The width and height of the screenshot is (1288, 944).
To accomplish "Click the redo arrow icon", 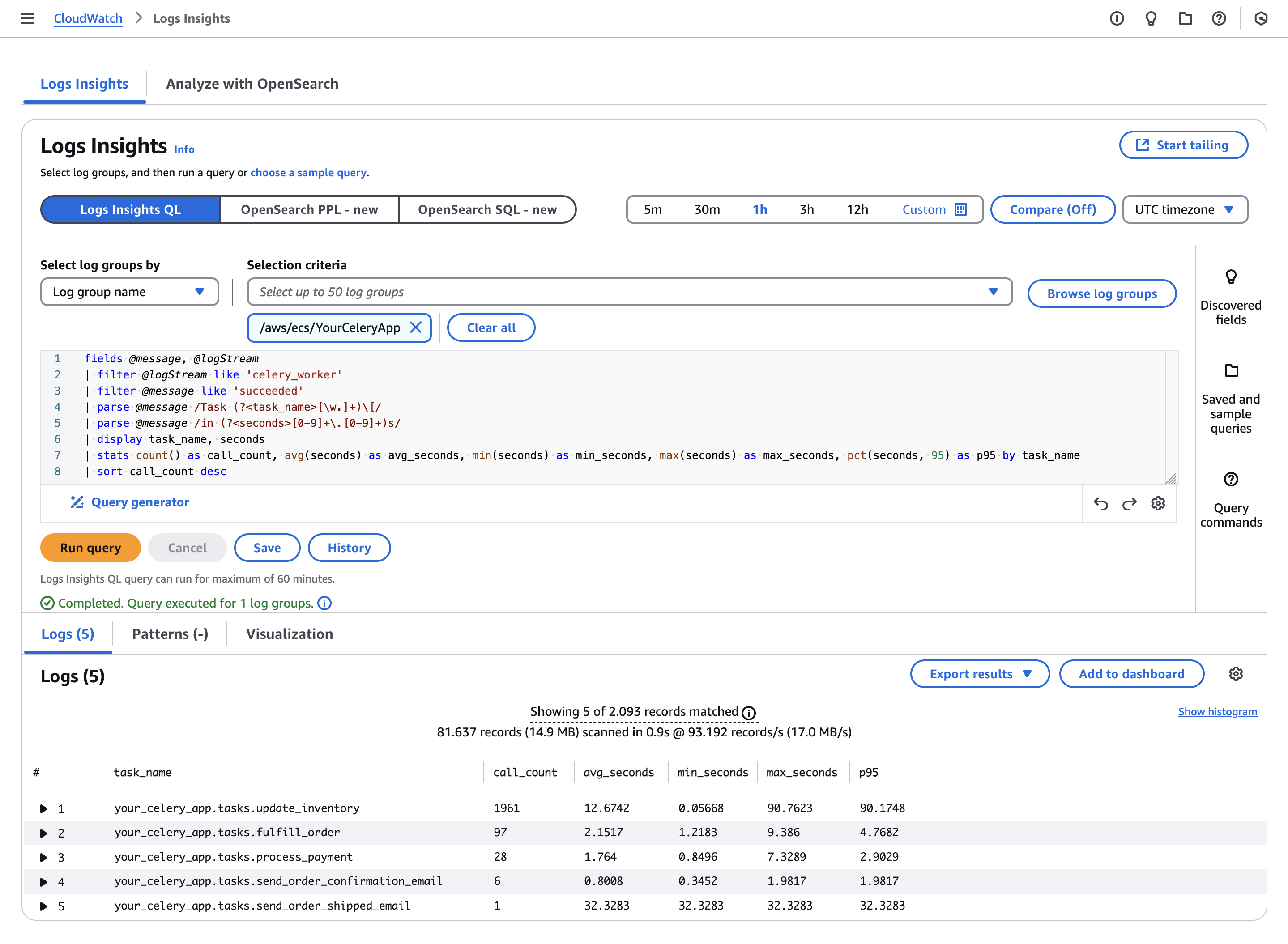I will pos(1128,503).
